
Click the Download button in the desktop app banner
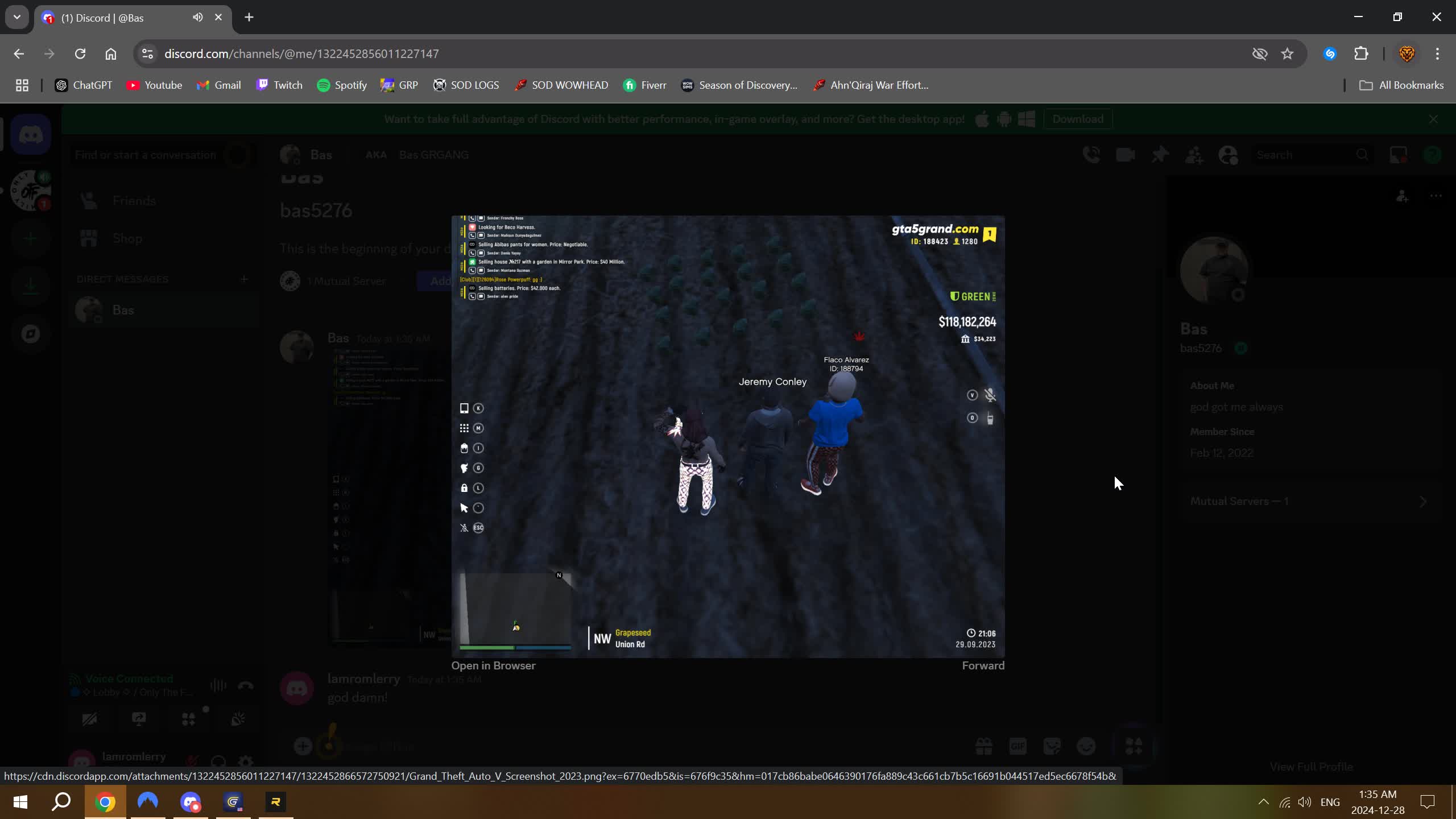(x=1077, y=118)
